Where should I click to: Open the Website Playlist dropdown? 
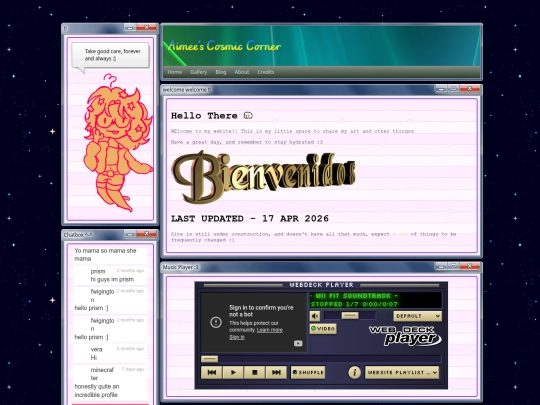402,372
